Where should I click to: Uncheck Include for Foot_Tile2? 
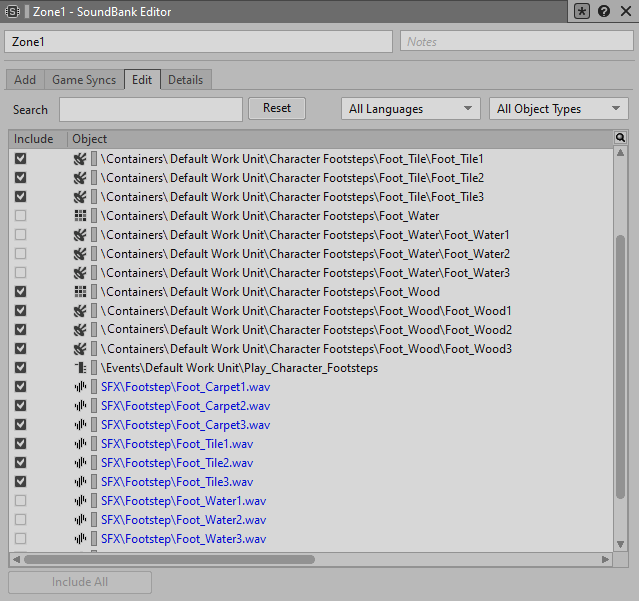point(20,178)
